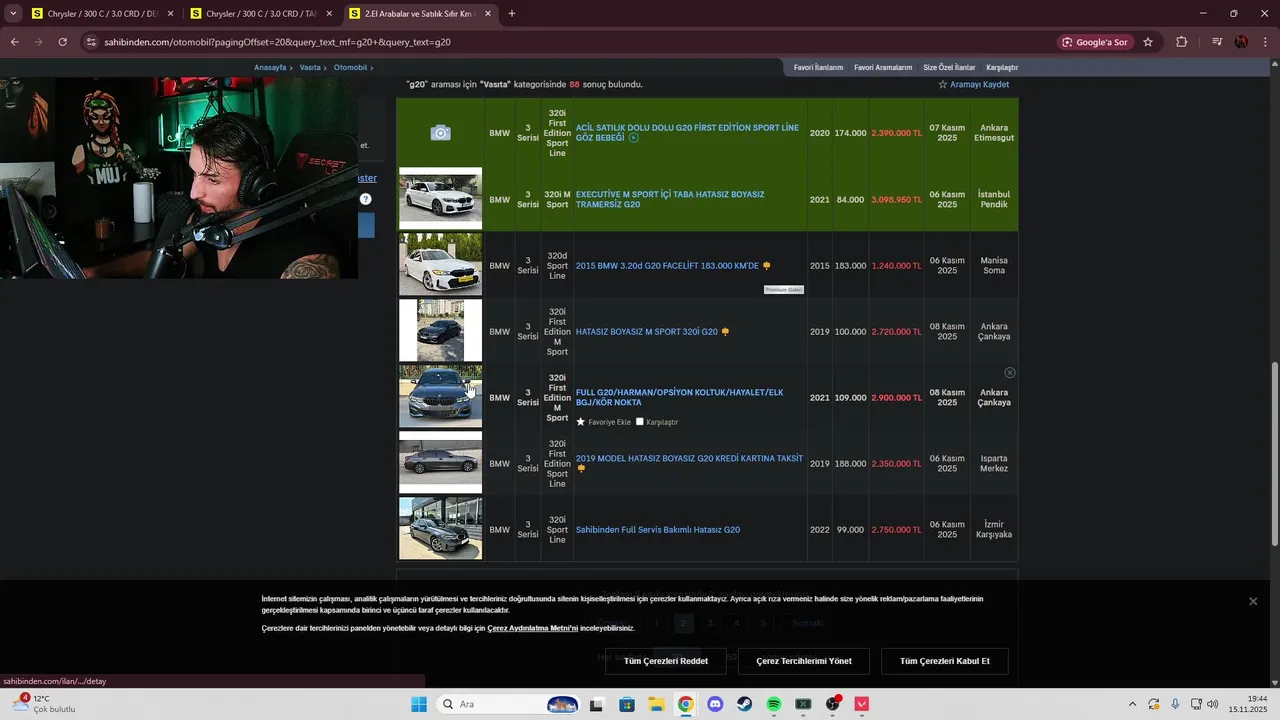Click Tüm Çerezleri Reddet button
1280x720 pixels.
click(x=666, y=661)
